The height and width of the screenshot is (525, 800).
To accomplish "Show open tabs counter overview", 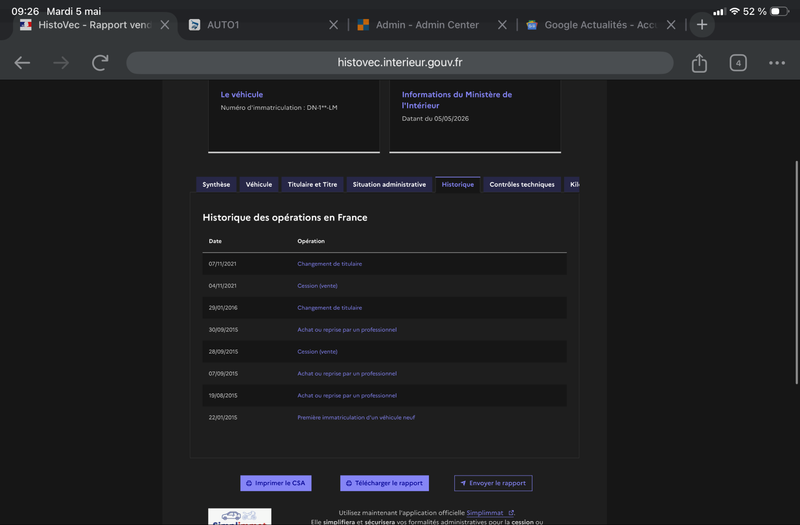I will 738,63.
